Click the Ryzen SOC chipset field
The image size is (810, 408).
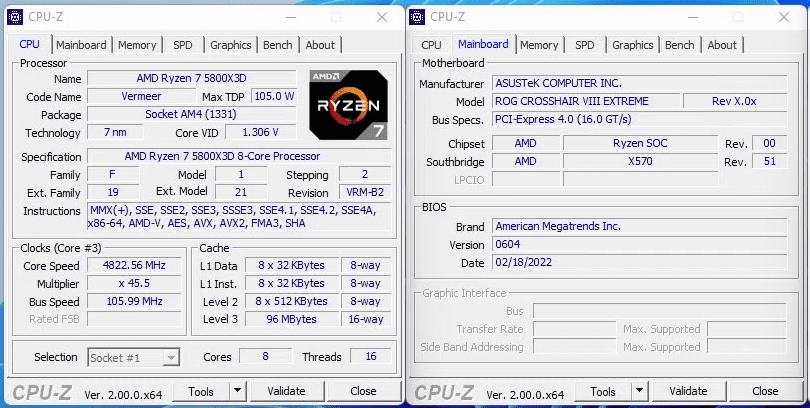click(640, 144)
